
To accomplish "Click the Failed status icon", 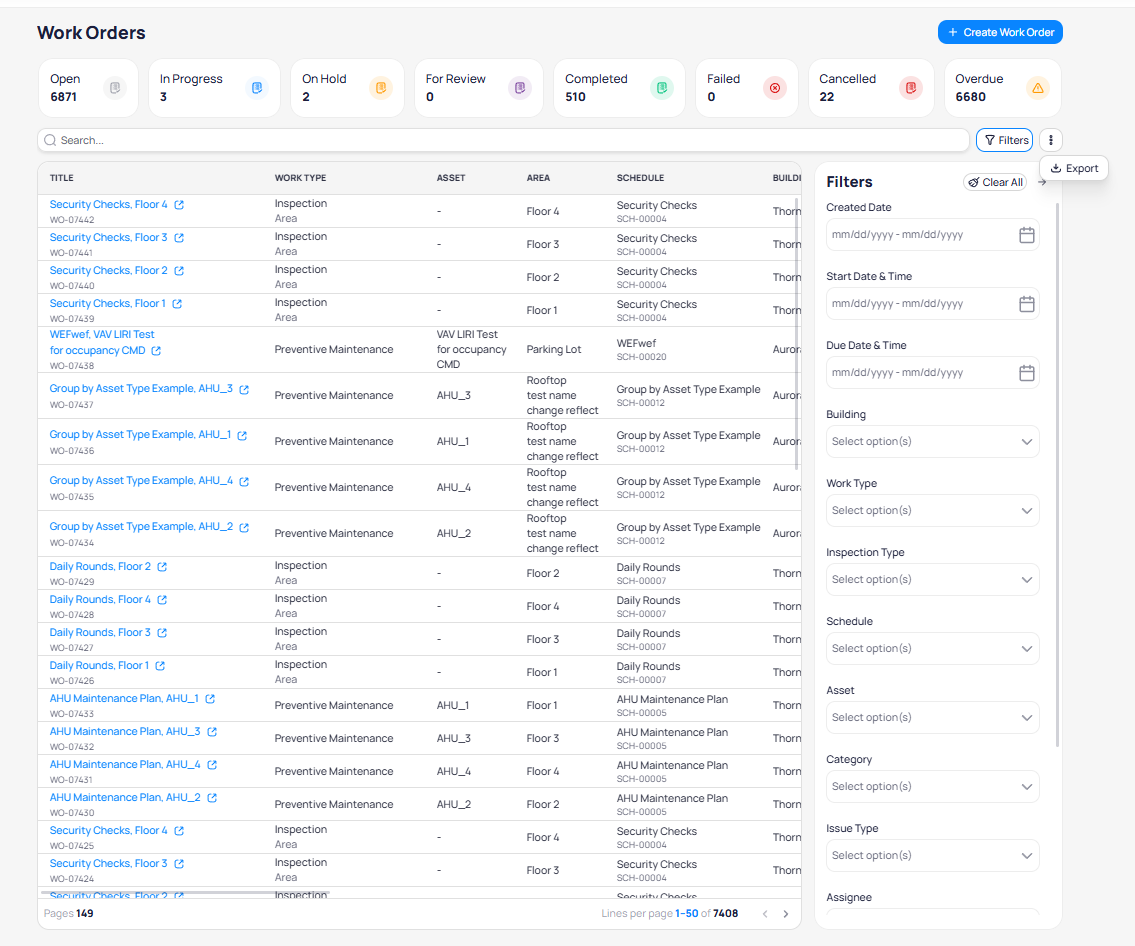I will pos(774,88).
